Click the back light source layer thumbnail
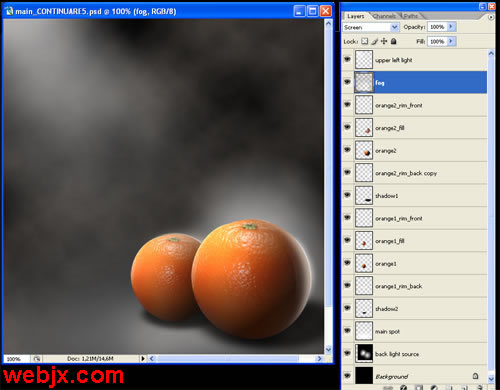500x390 pixels. click(364, 354)
